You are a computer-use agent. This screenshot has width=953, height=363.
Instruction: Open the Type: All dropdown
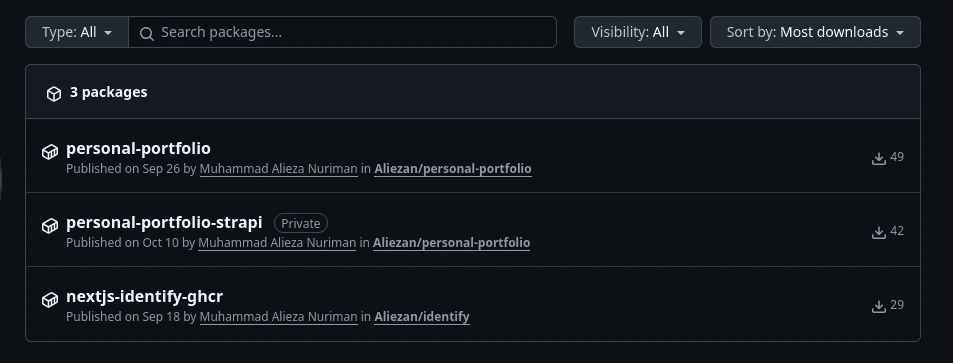pyautogui.click(x=77, y=32)
